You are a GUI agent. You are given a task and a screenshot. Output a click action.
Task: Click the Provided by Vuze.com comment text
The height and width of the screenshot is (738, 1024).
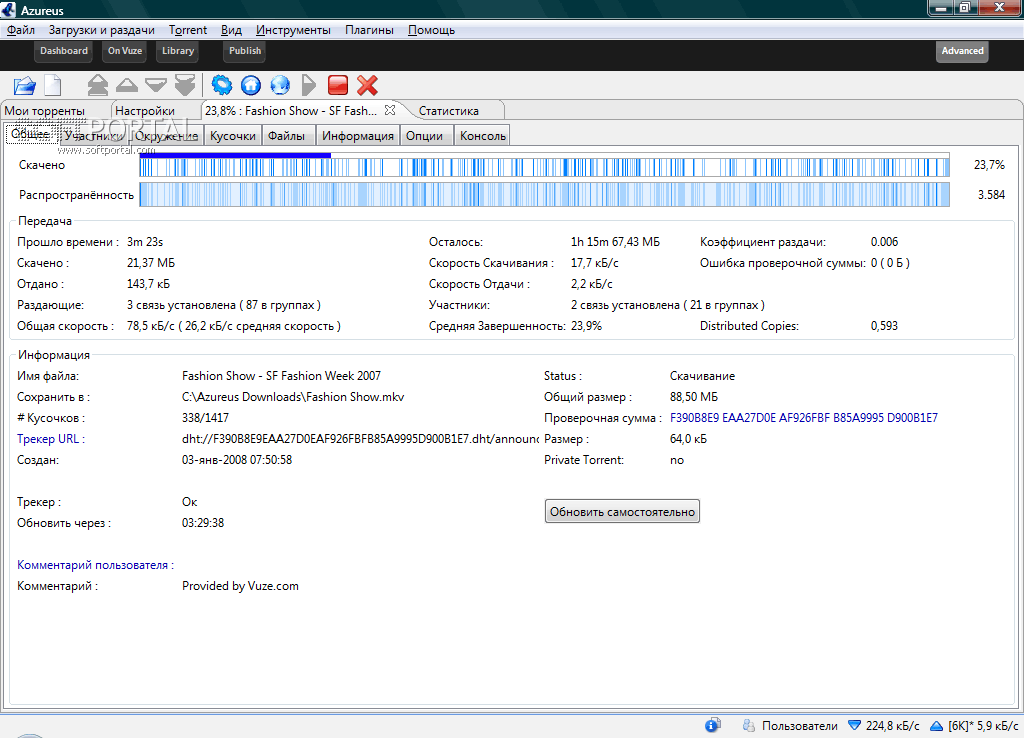coord(240,586)
